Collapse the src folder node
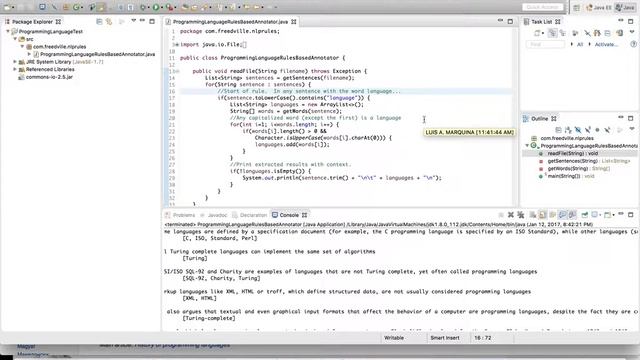This screenshot has width=640, height=360. [15, 39]
